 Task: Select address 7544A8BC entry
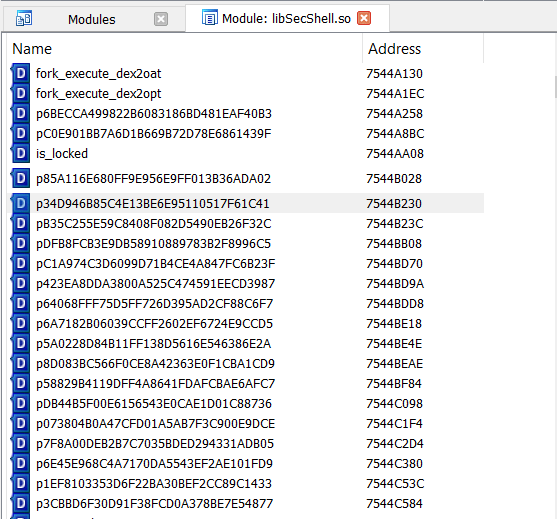(x=395, y=134)
